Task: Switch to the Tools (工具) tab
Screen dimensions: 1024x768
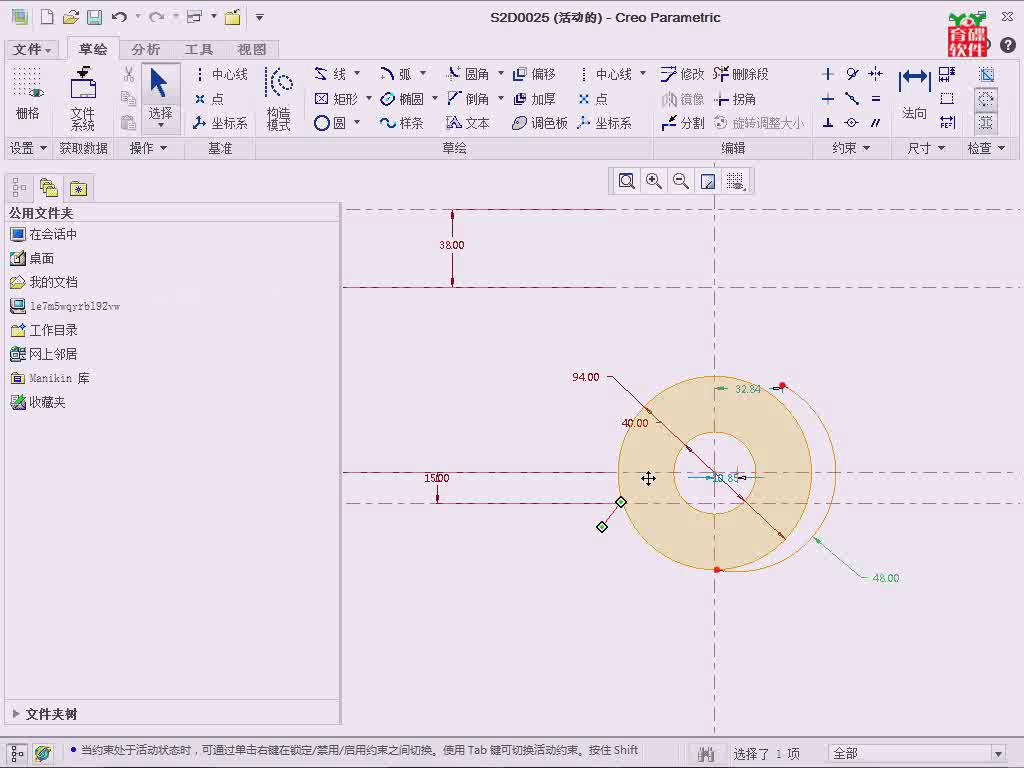Action: (199, 49)
